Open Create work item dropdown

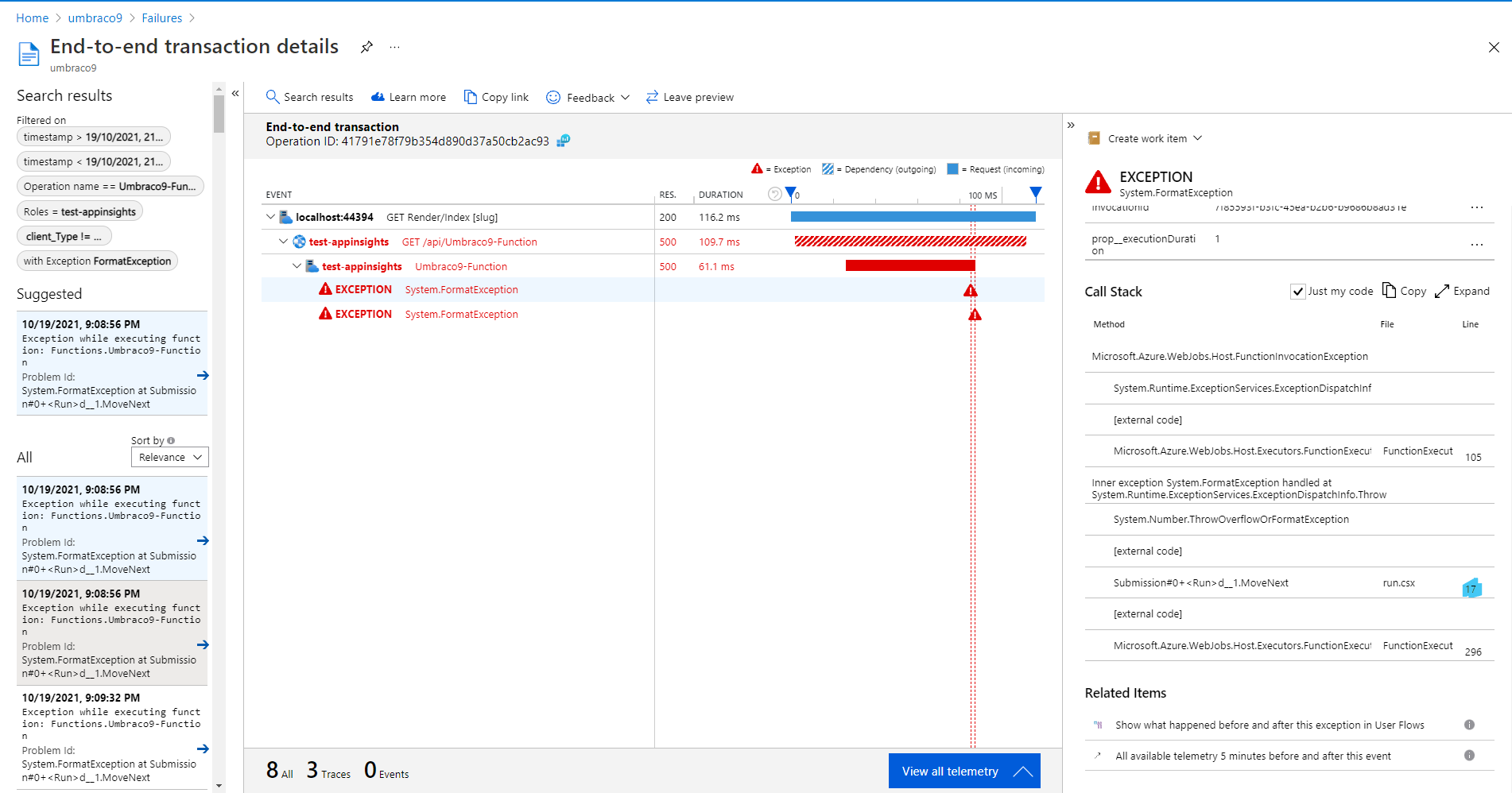pos(1145,138)
